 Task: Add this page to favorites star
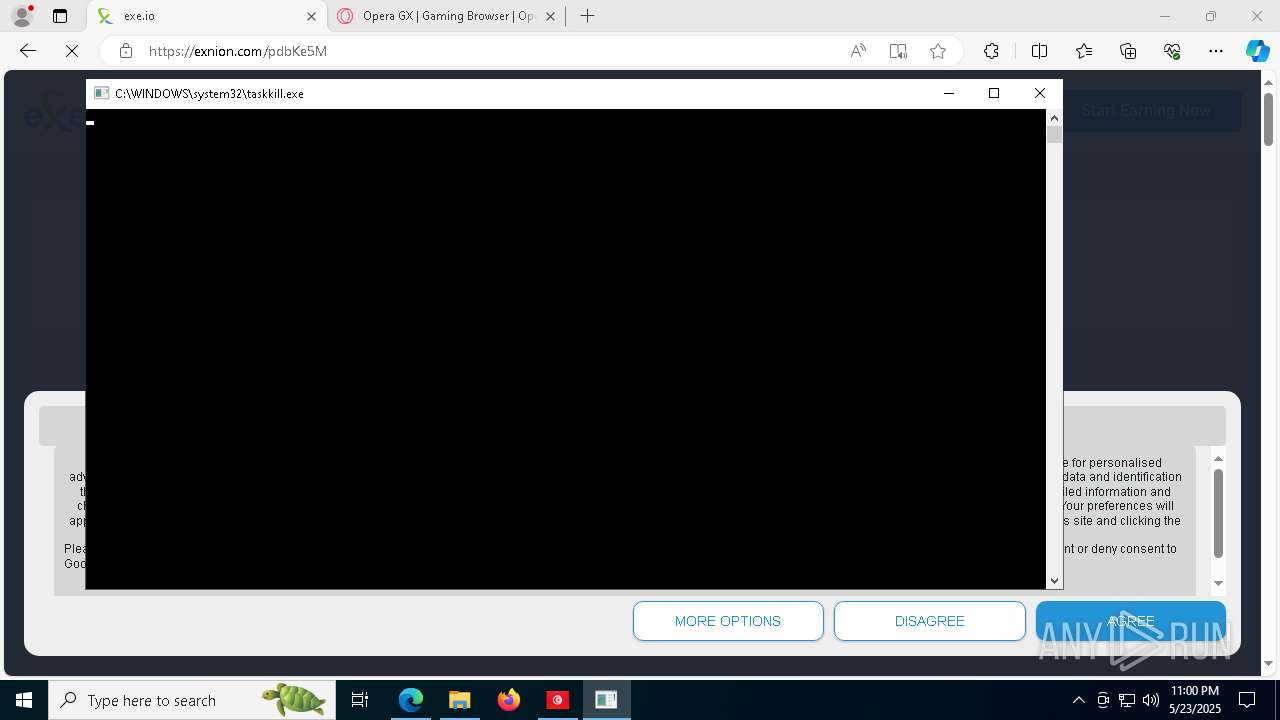[938, 51]
